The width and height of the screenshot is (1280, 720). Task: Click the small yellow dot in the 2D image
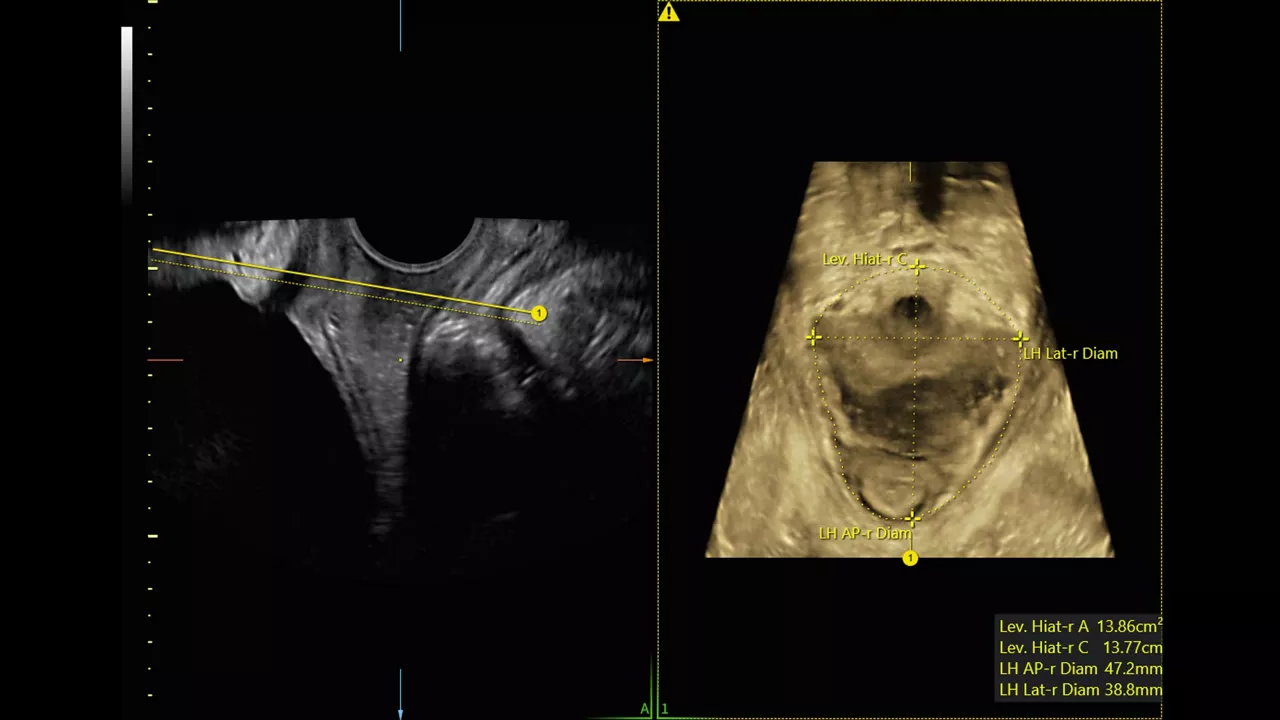[x=400, y=360]
